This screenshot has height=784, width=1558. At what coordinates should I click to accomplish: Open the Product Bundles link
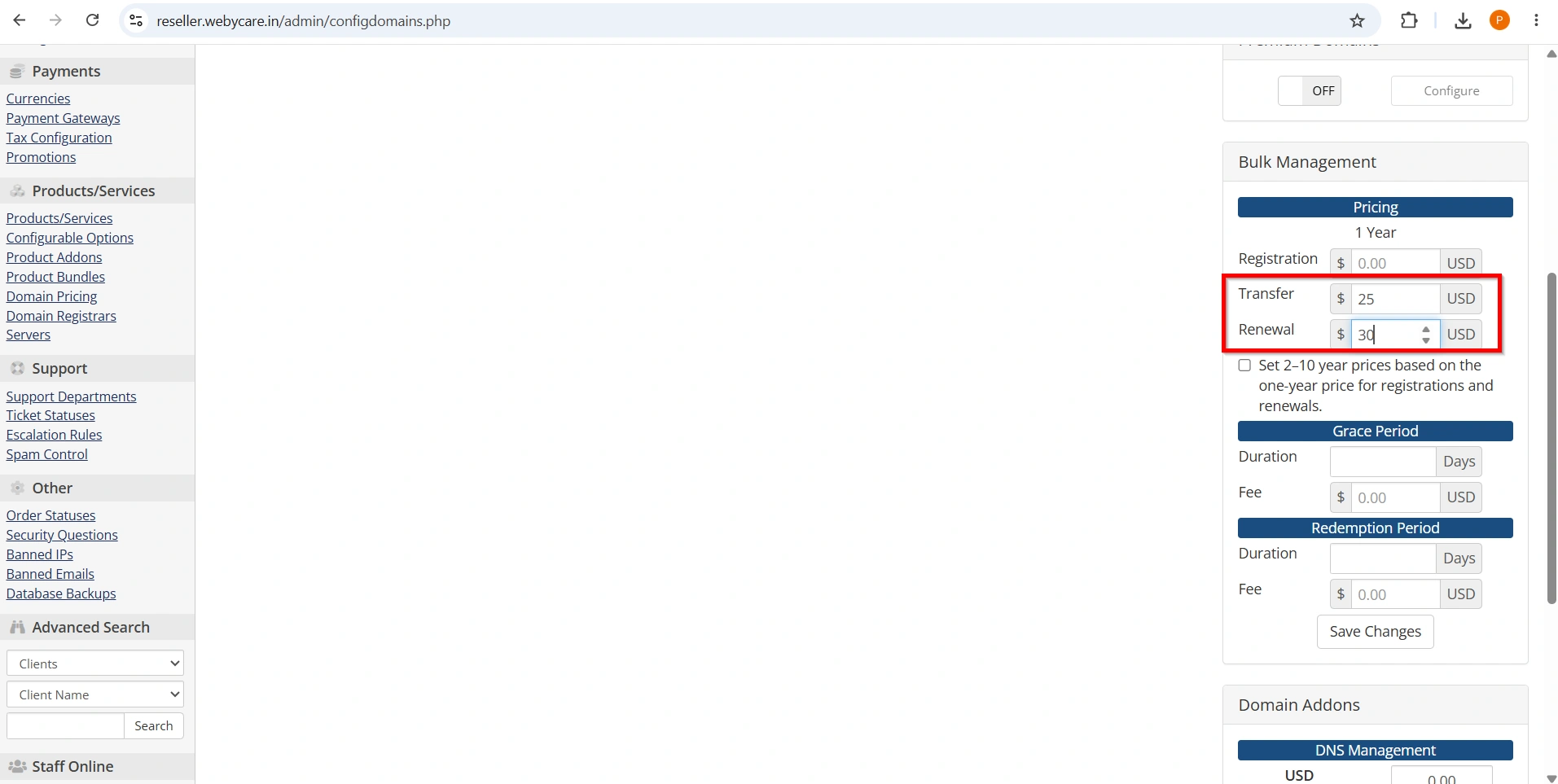pyautogui.click(x=55, y=277)
